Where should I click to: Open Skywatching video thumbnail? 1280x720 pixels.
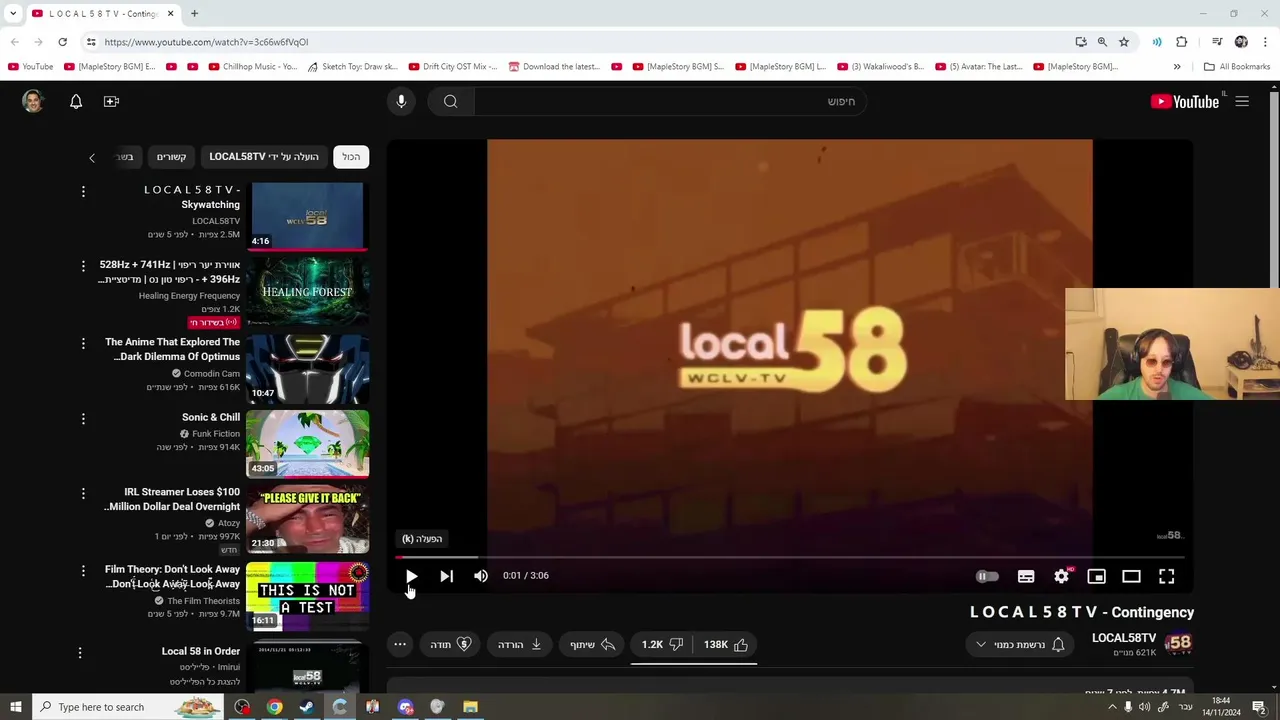307,216
